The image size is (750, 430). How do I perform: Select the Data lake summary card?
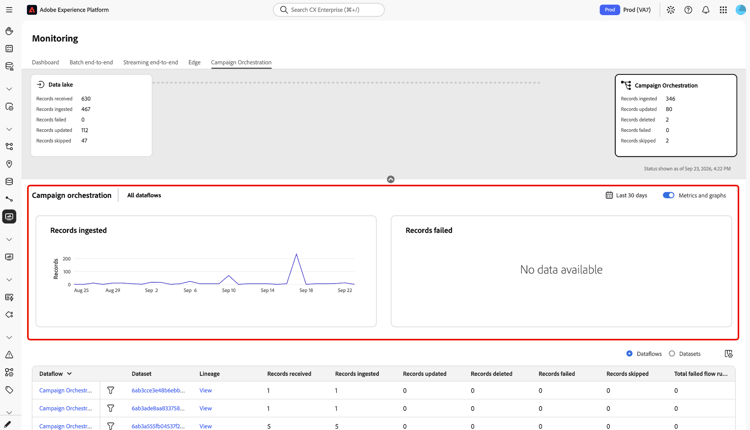click(x=91, y=115)
